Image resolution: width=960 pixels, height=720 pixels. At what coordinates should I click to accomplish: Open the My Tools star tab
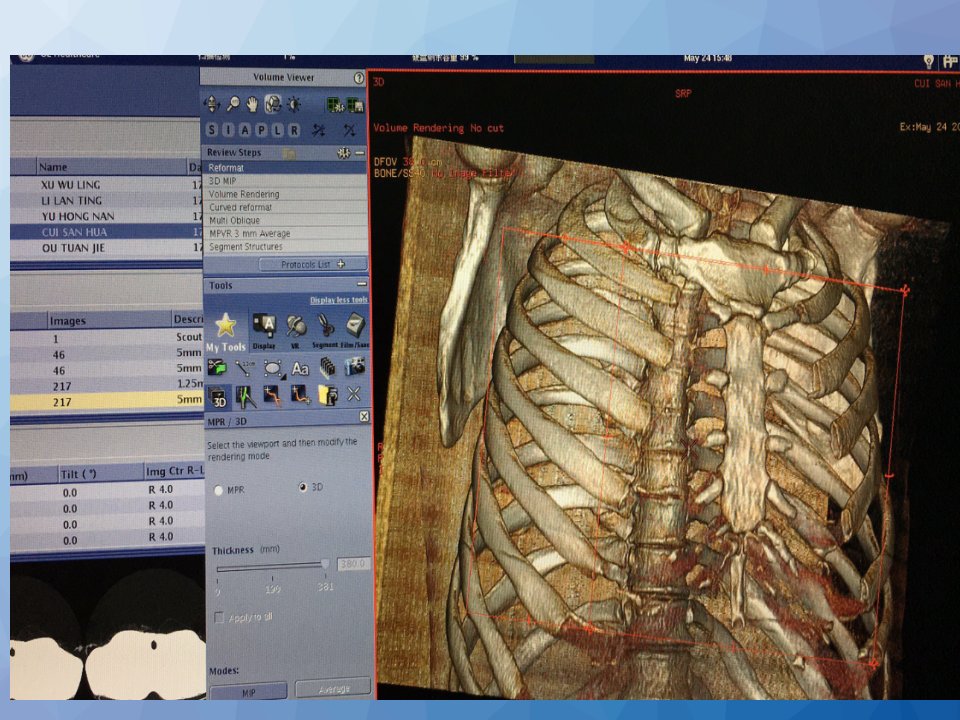tap(226, 331)
